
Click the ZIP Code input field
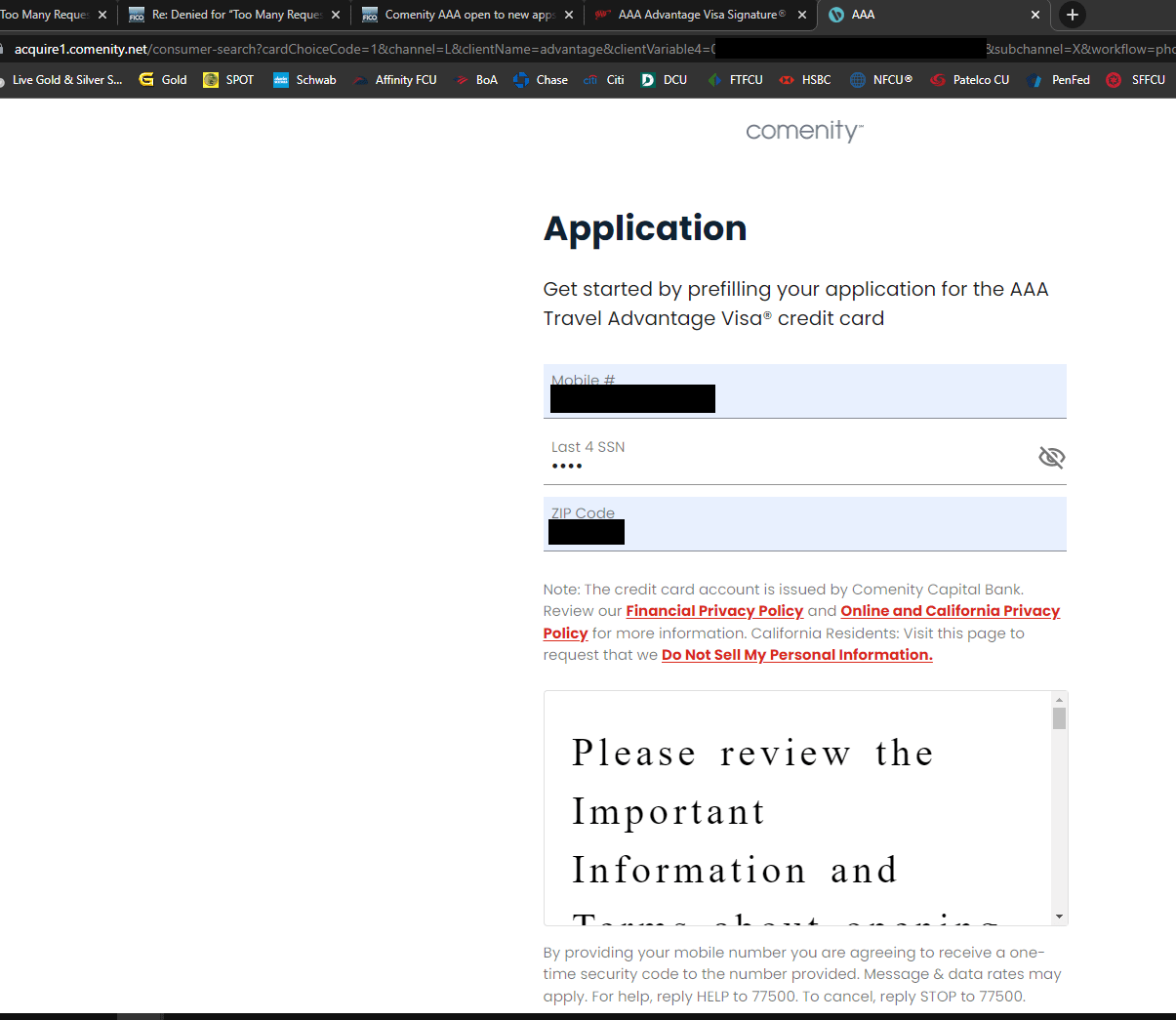804,524
